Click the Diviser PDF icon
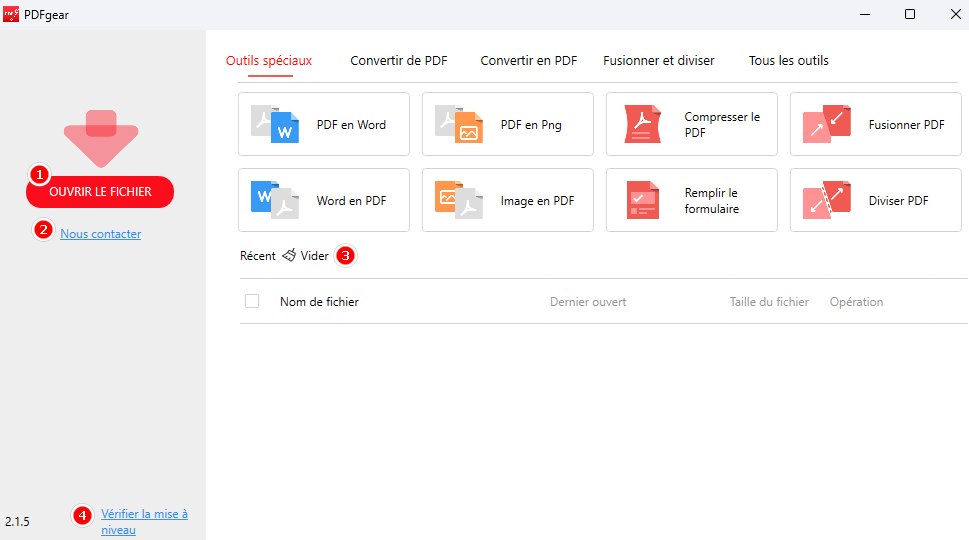This screenshot has height=540, width=969. pos(827,200)
